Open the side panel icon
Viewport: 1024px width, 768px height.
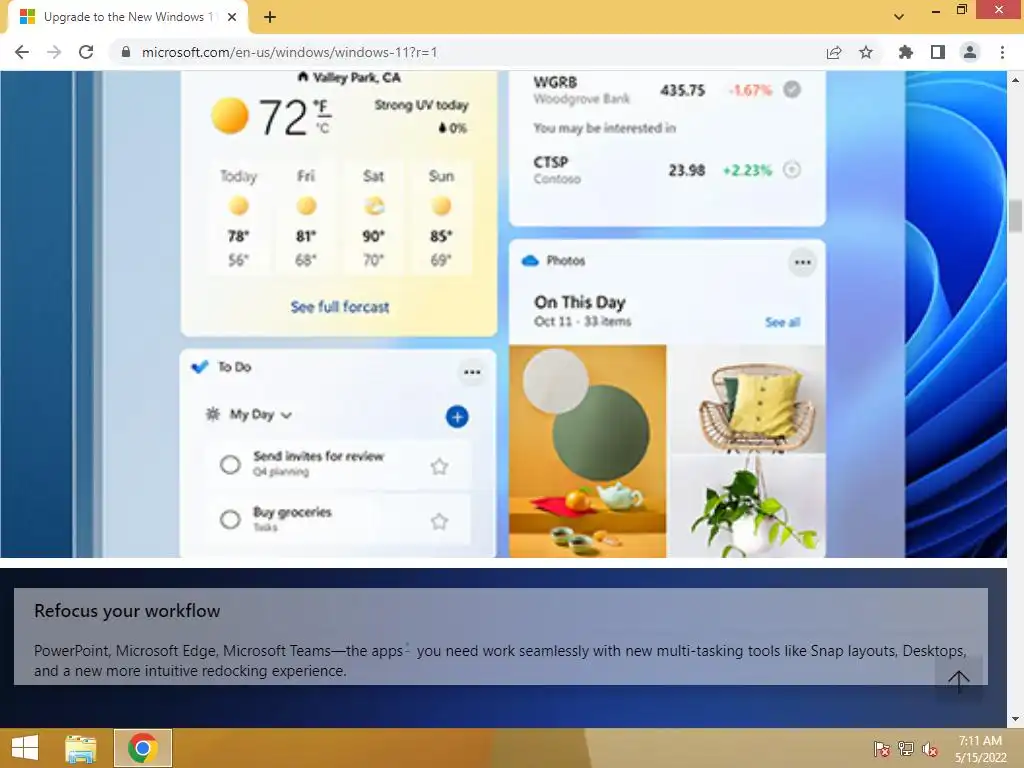coord(938,52)
